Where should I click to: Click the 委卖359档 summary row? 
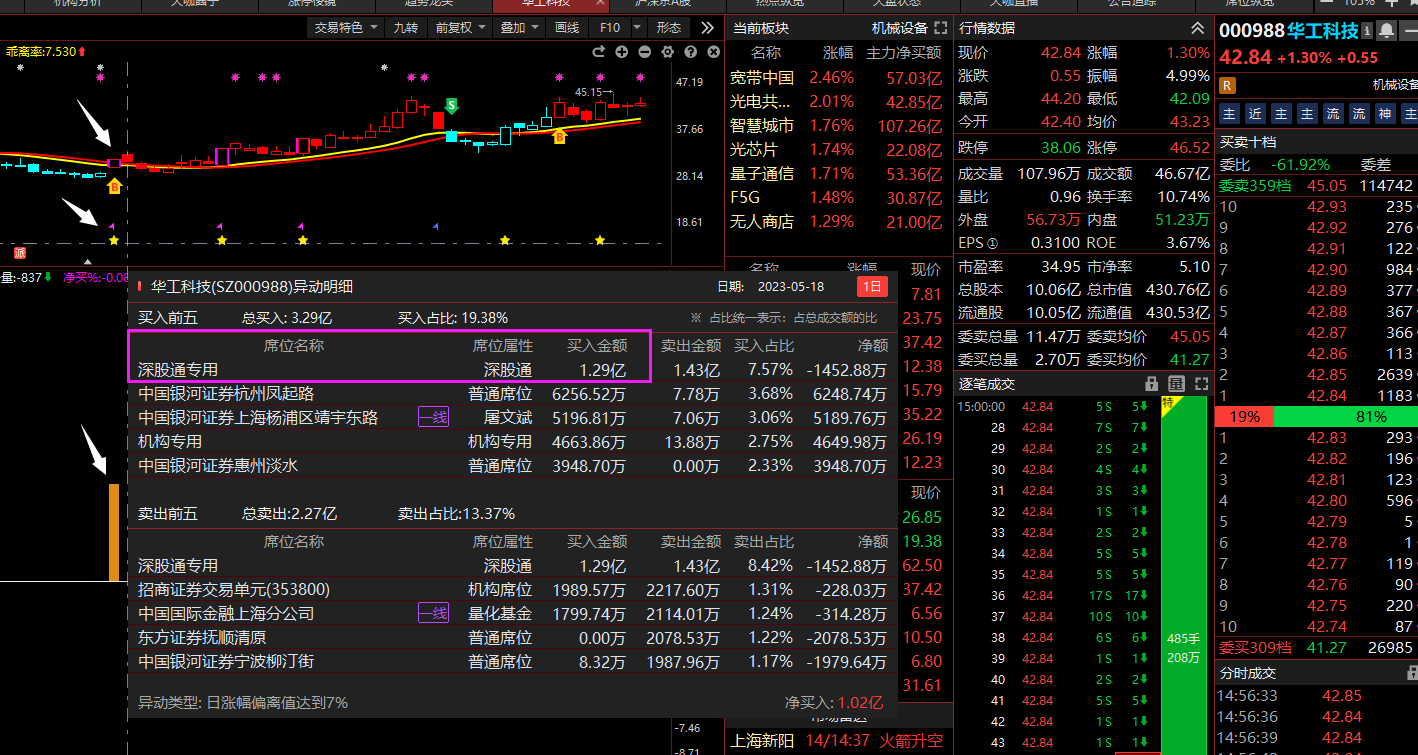[1316, 186]
